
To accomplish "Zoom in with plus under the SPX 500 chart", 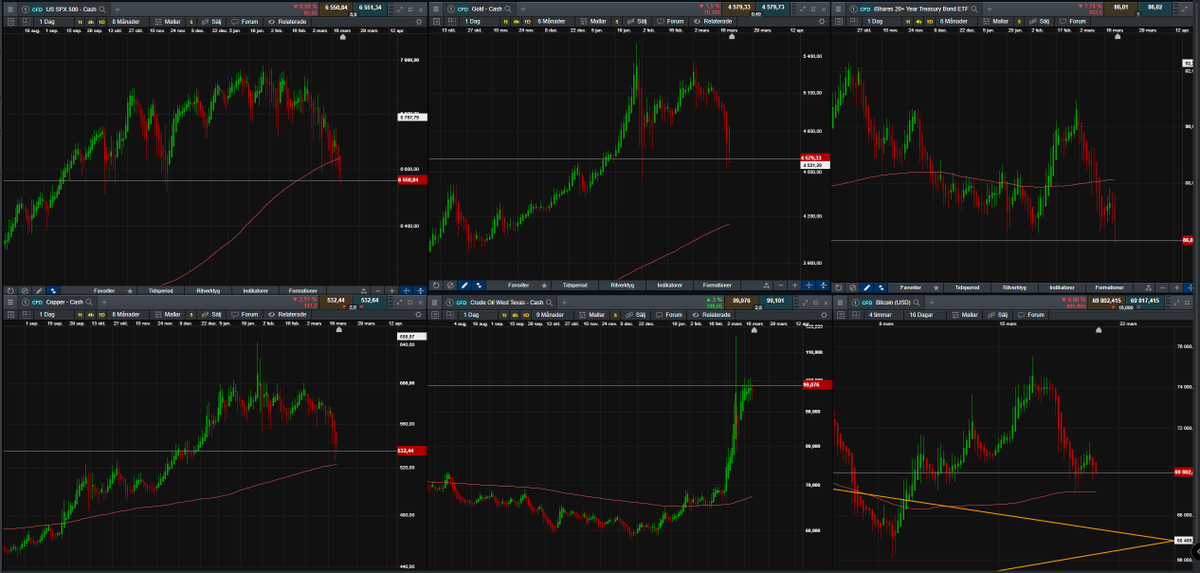I will 392,291.
